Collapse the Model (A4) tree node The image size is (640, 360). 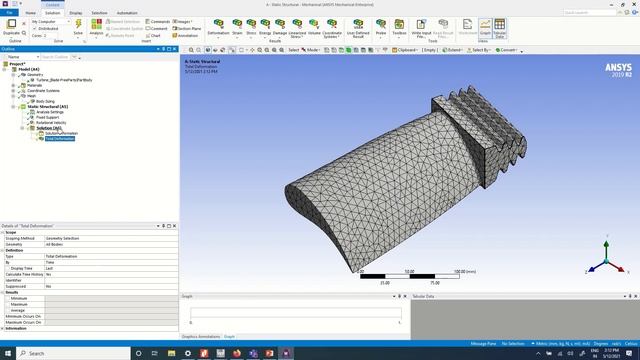(x=5, y=69)
